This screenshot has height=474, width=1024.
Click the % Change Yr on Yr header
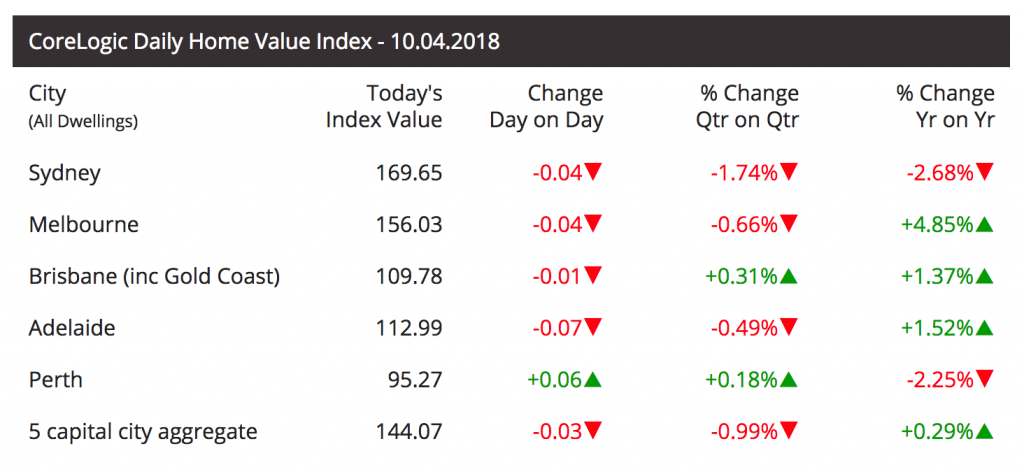tap(945, 107)
